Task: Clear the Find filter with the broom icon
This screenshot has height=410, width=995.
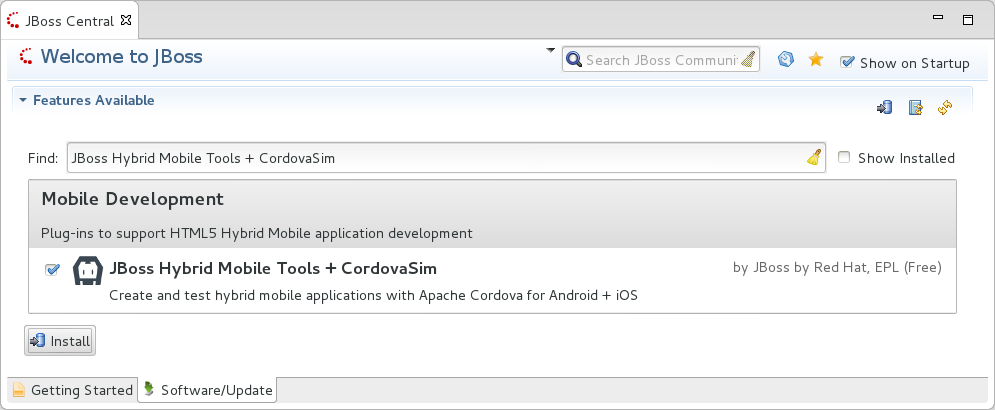Action: pos(814,157)
